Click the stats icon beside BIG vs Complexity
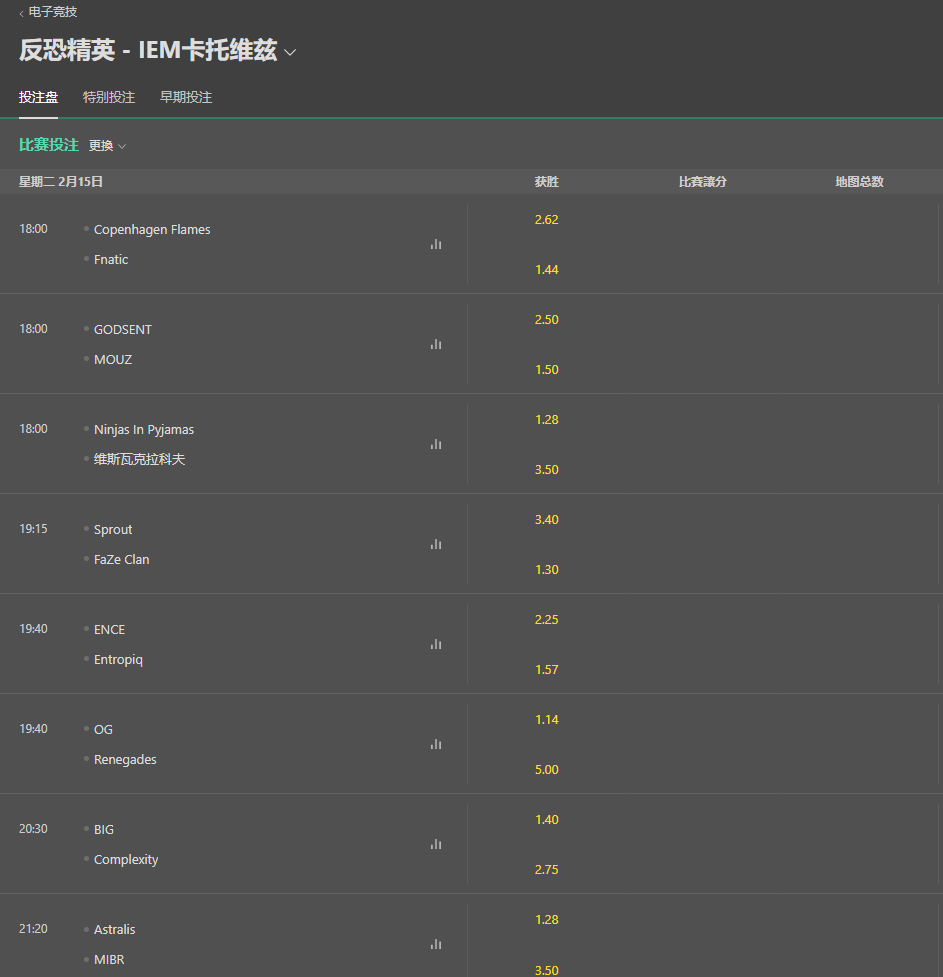 (x=436, y=844)
